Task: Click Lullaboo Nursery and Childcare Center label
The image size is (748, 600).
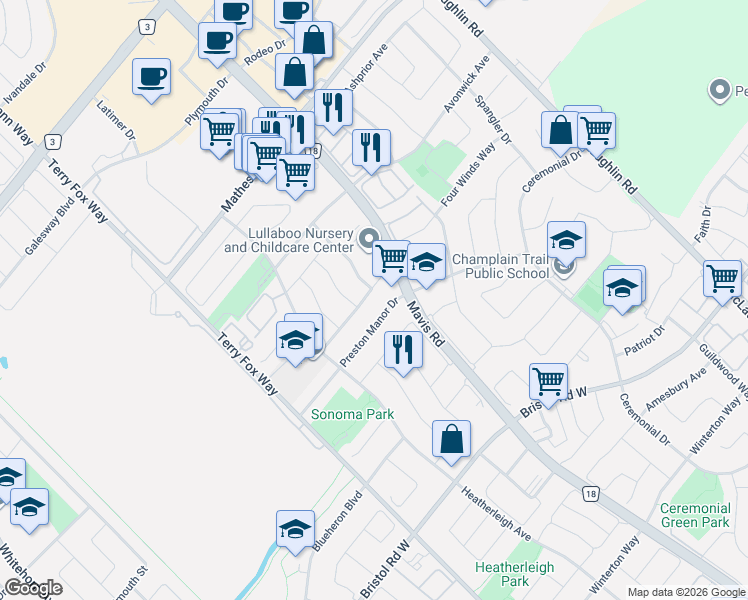Action: click(289, 240)
